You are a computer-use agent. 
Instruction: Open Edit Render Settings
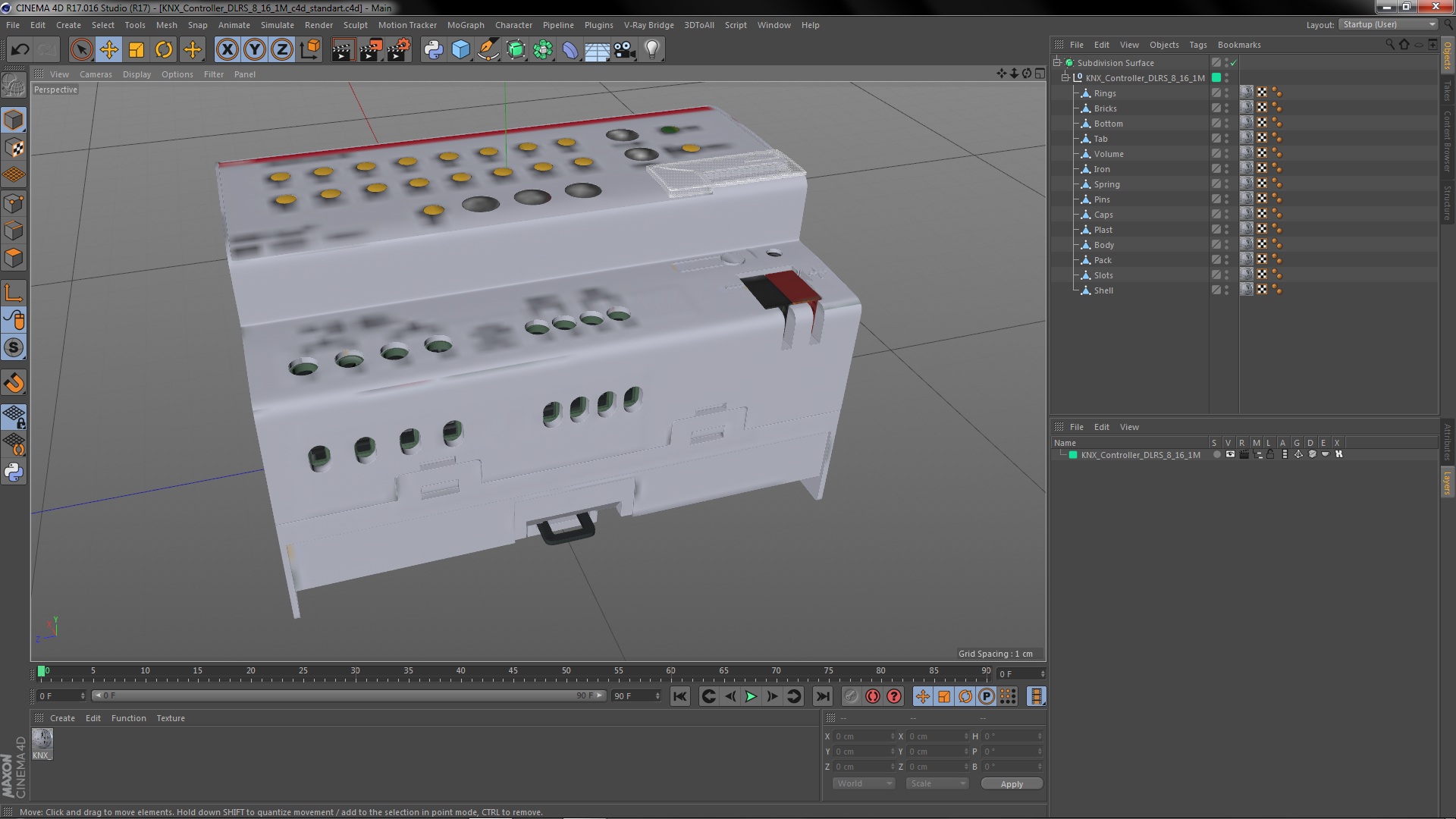(x=398, y=50)
